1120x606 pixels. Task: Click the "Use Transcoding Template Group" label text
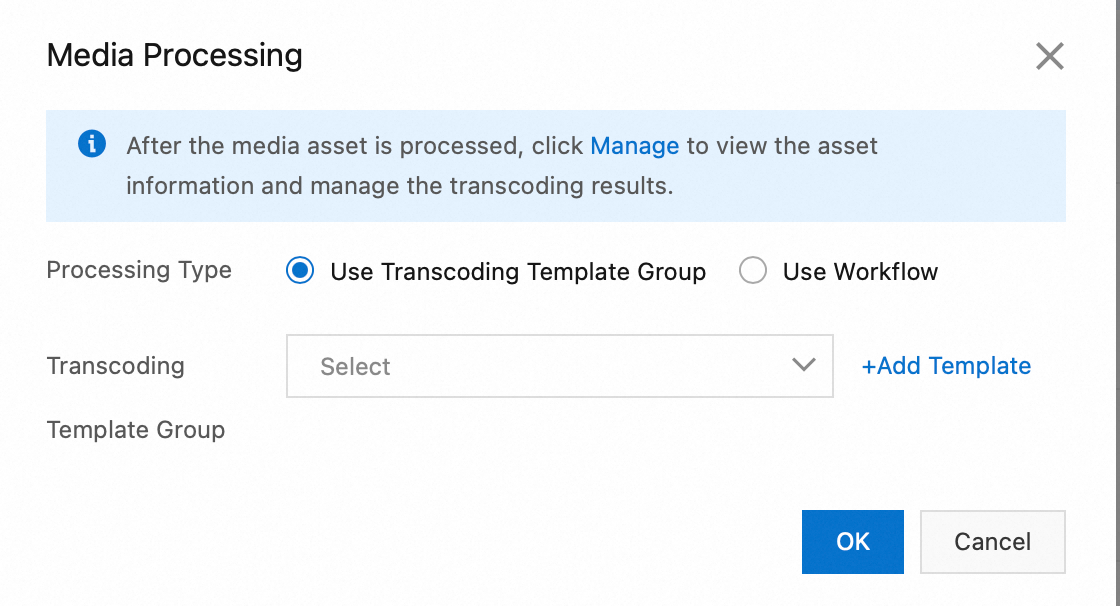[518, 272]
